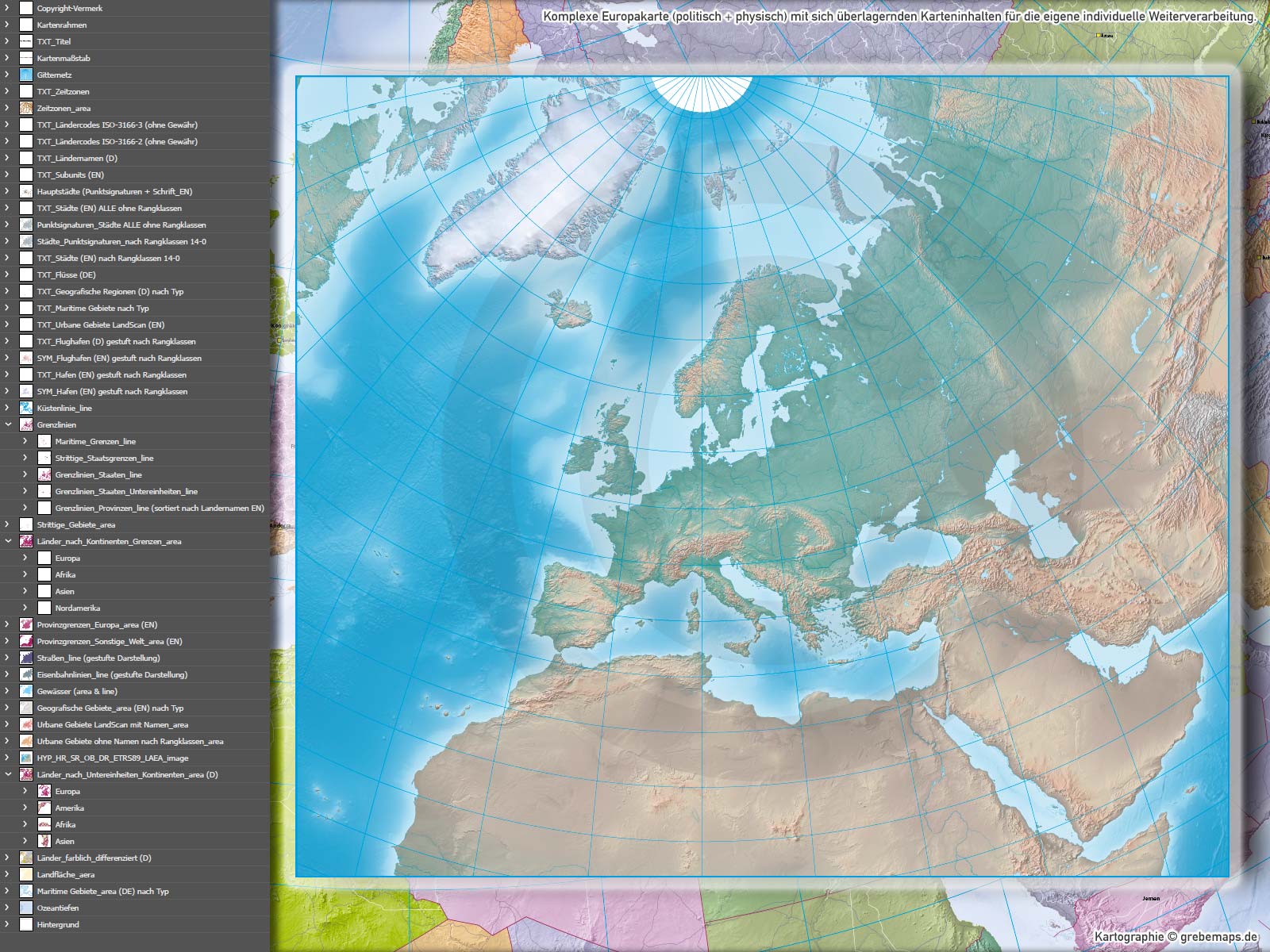Select the Kartenrahmen layer
Viewport: 1270px width, 952px height.
coord(62,25)
